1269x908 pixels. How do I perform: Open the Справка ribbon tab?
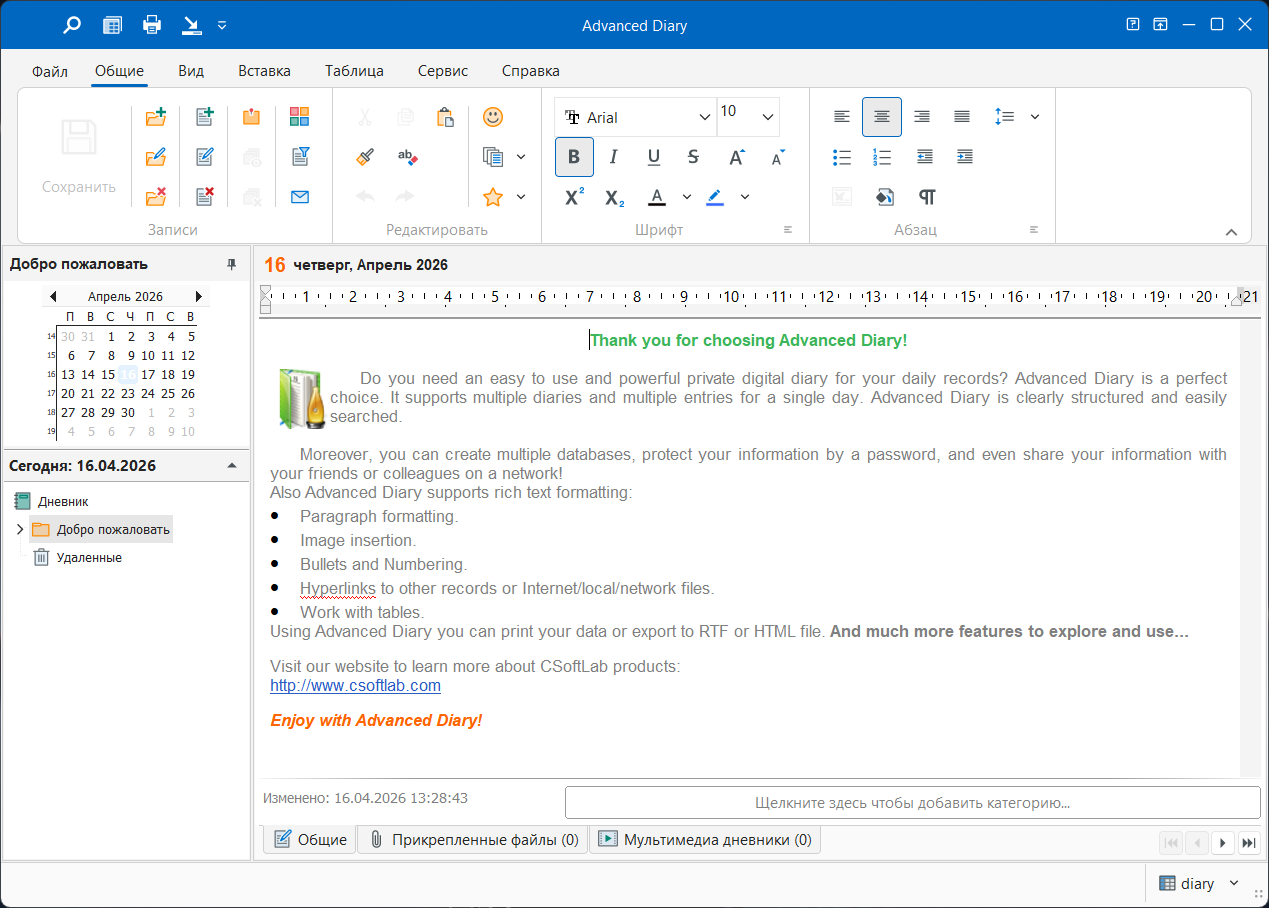[x=530, y=71]
